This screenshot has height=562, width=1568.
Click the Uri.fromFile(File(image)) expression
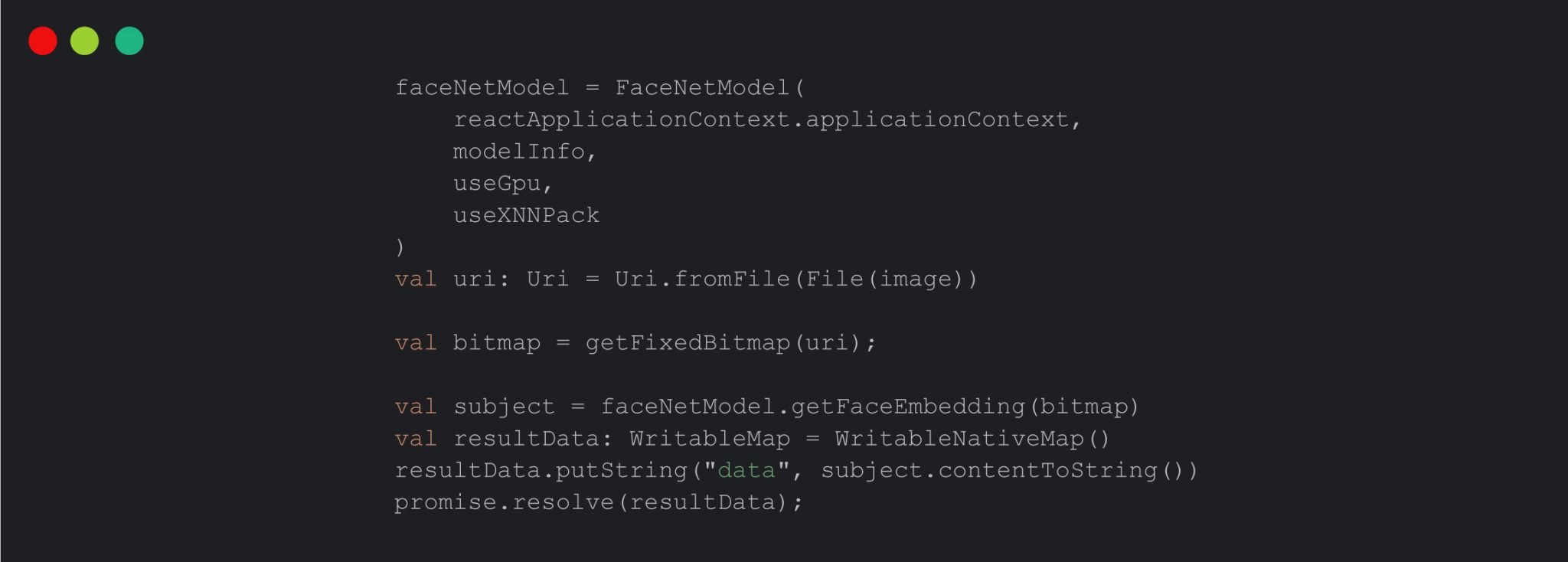point(795,279)
